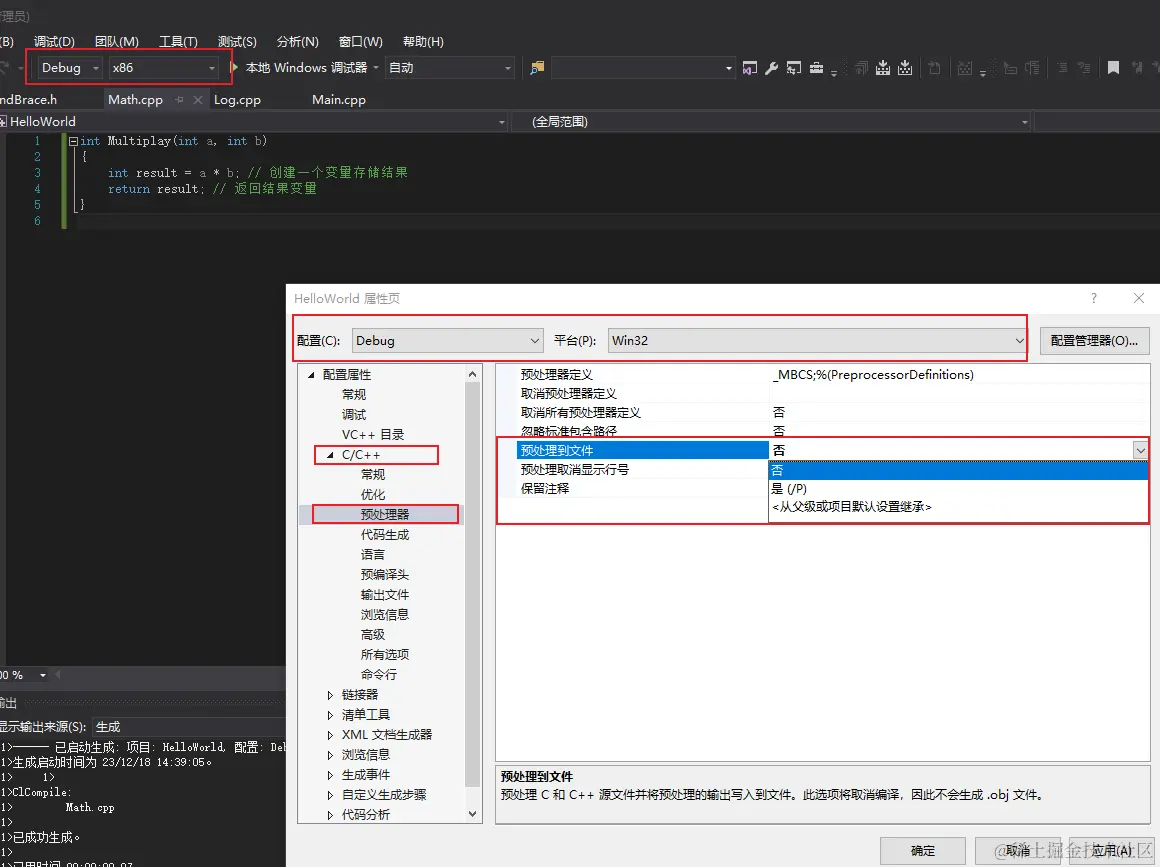Image resolution: width=1160 pixels, height=867 pixels.
Task: Open the Debug solution configuration dropdown in toolbar
Action: [70, 68]
